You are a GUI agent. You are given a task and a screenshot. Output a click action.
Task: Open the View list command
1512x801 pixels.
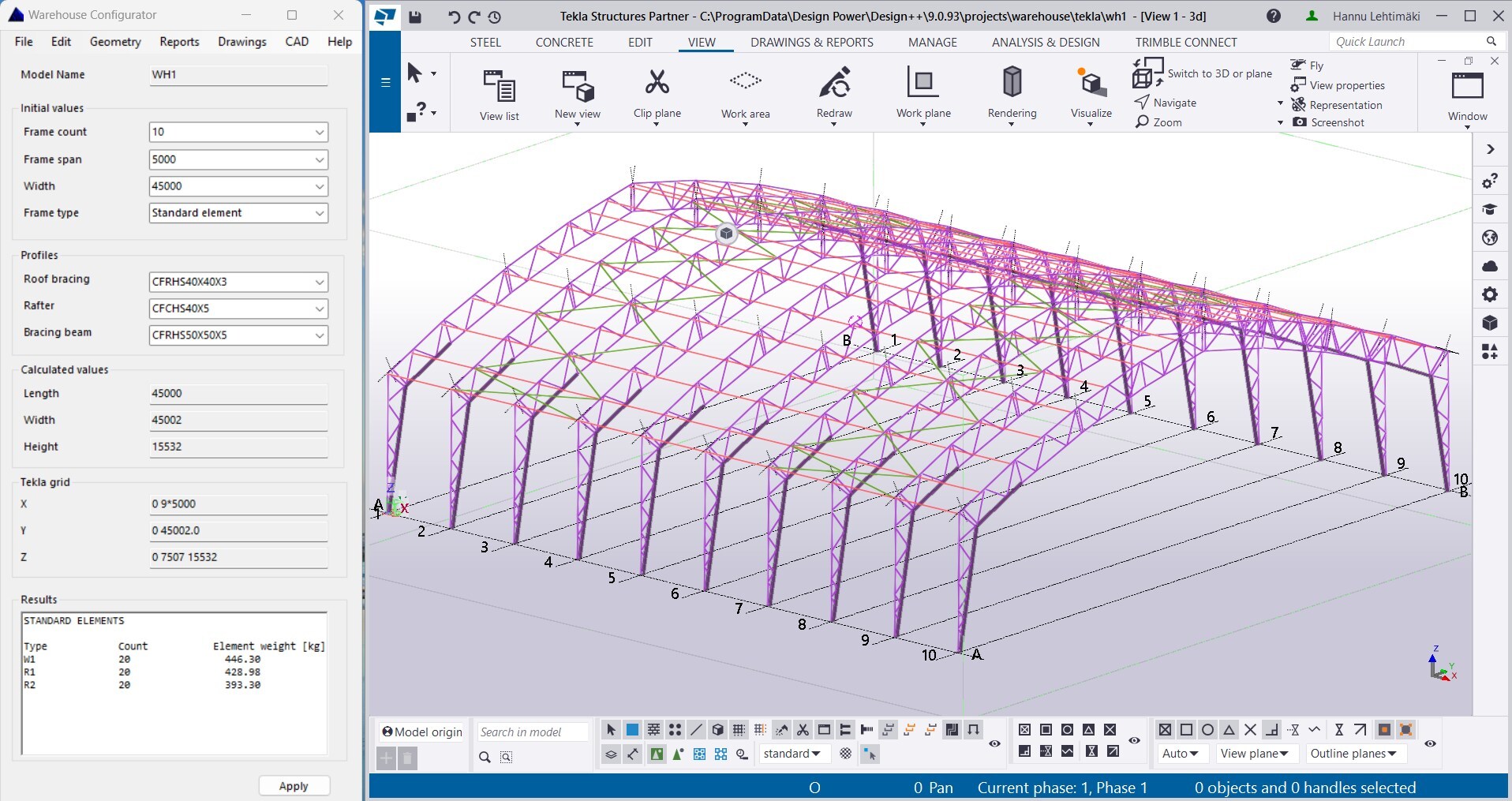500,95
